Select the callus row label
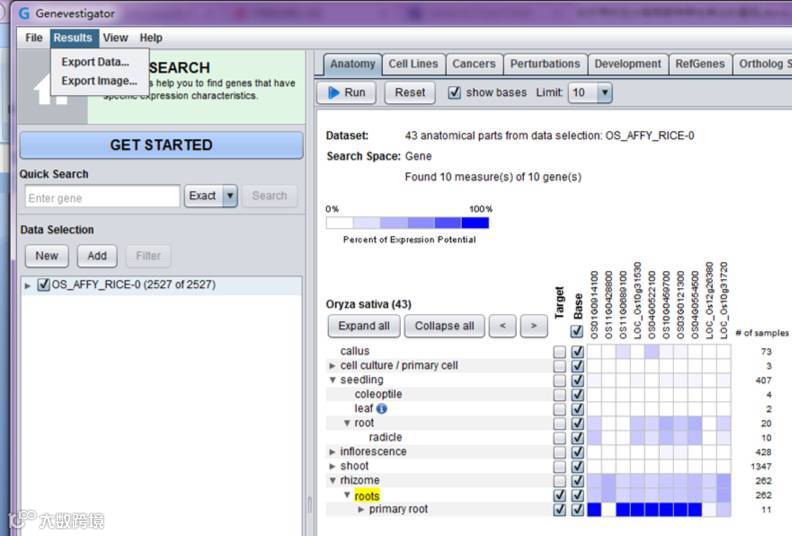 pos(355,351)
